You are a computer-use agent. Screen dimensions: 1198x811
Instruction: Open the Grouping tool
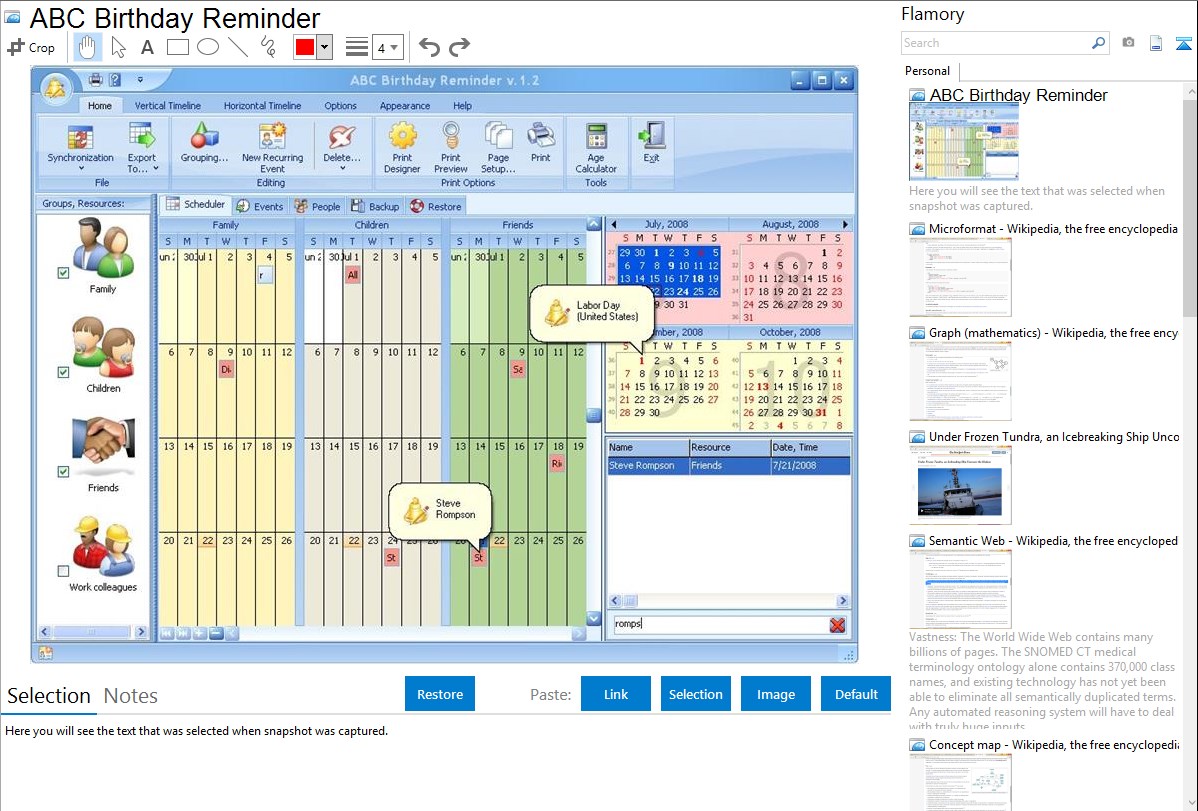(x=204, y=143)
